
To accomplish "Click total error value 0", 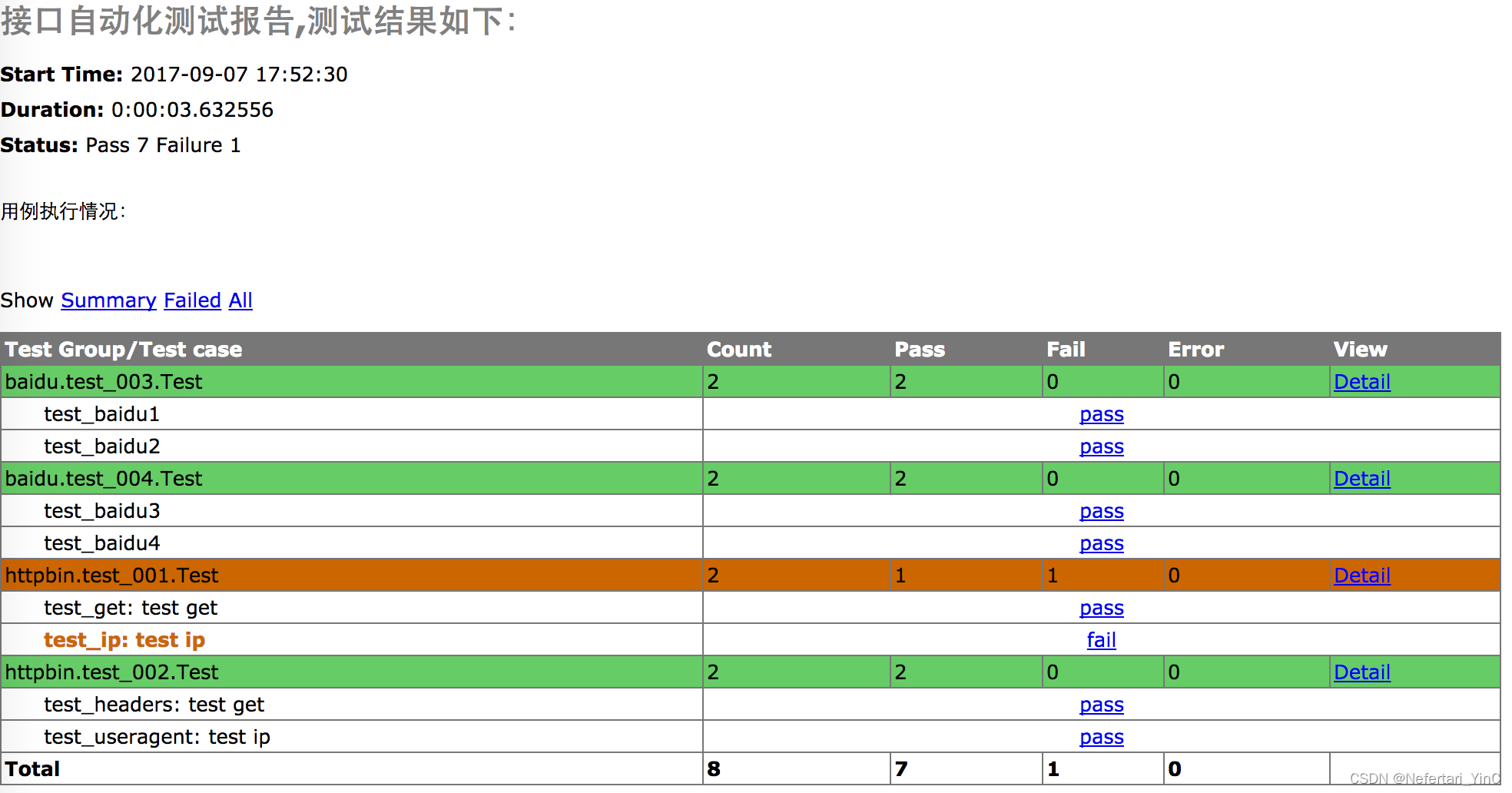I will [1175, 769].
